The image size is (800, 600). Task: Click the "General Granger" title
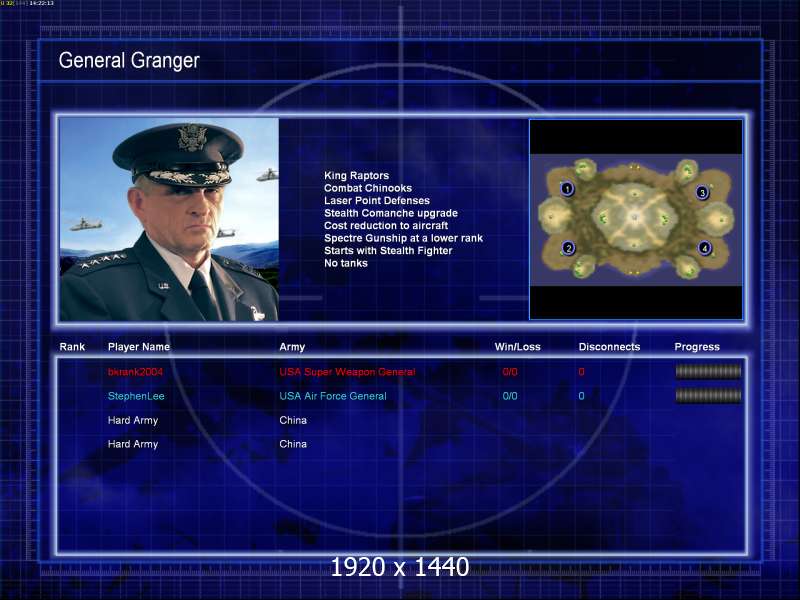click(129, 61)
